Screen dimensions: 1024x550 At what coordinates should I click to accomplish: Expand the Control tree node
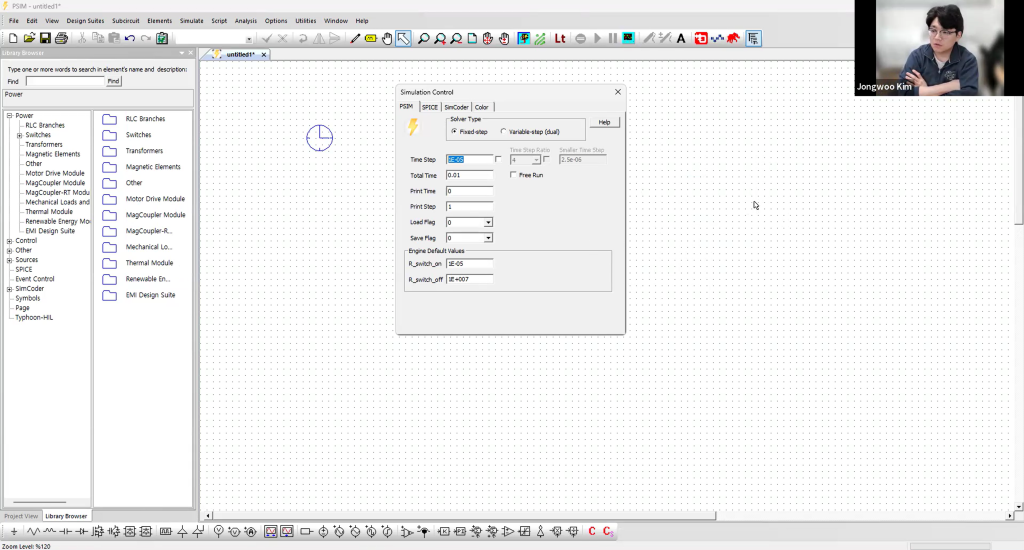(x=10, y=241)
